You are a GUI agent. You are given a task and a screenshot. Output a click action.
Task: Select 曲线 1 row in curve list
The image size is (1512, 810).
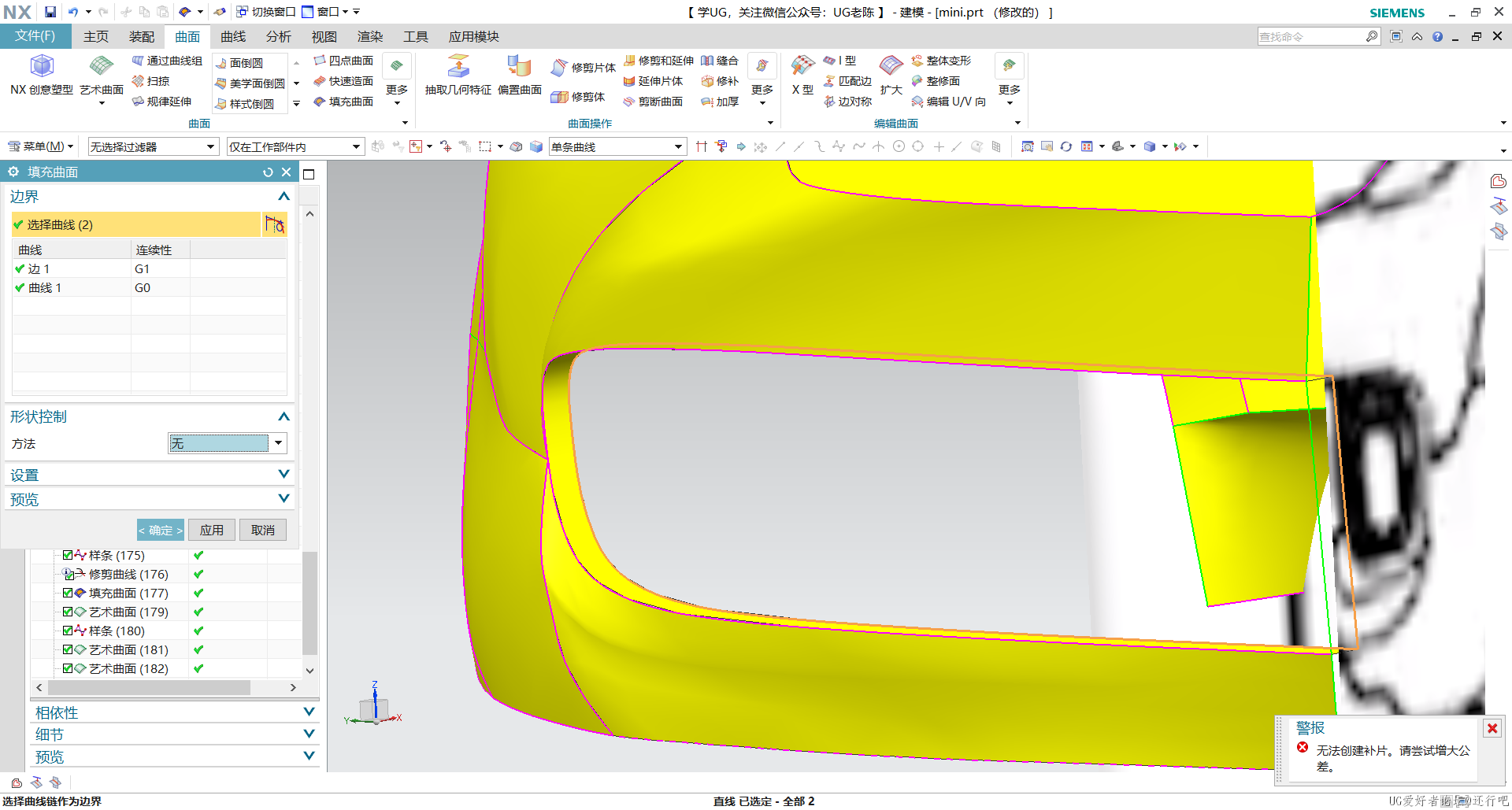150,287
